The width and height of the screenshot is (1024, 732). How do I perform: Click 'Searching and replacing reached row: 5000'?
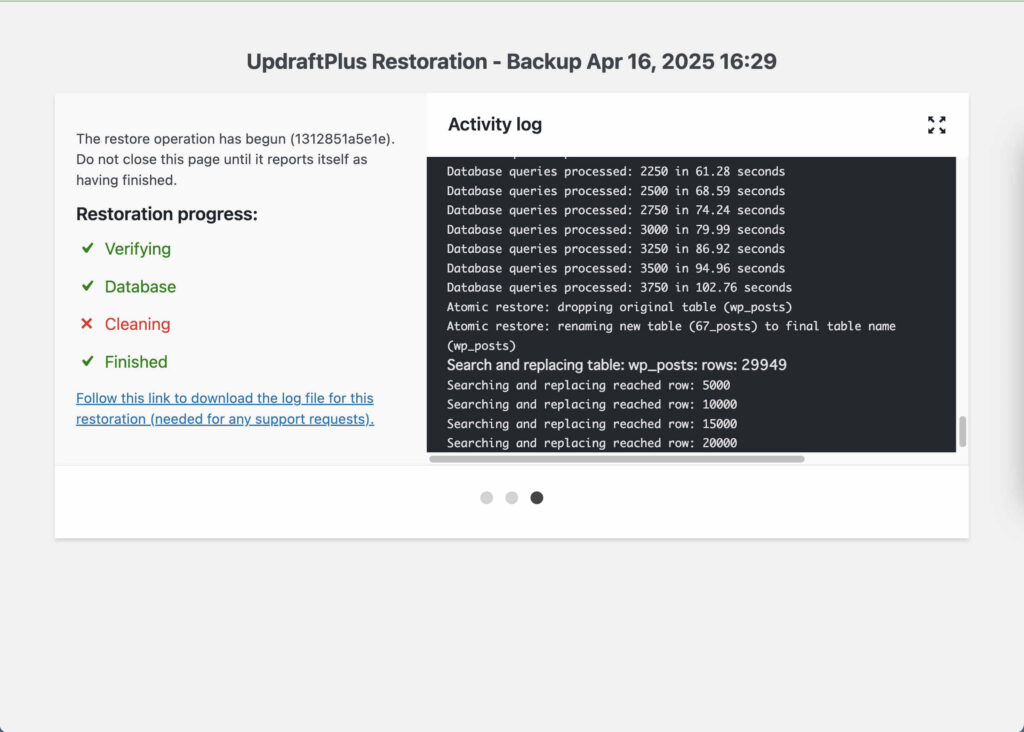tap(588, 385)
